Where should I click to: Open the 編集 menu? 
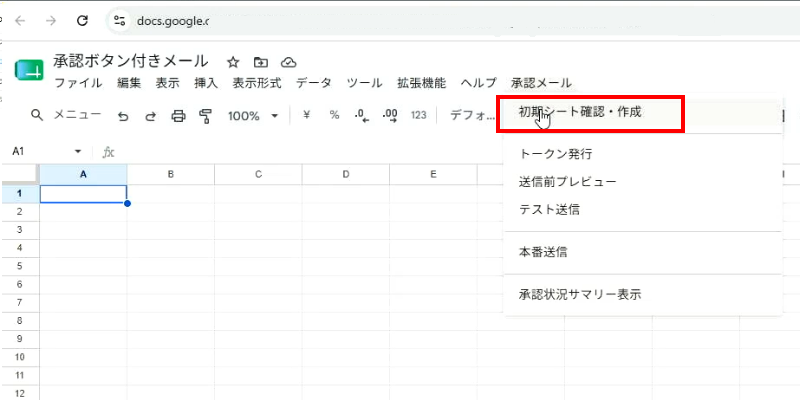[129, 83]
